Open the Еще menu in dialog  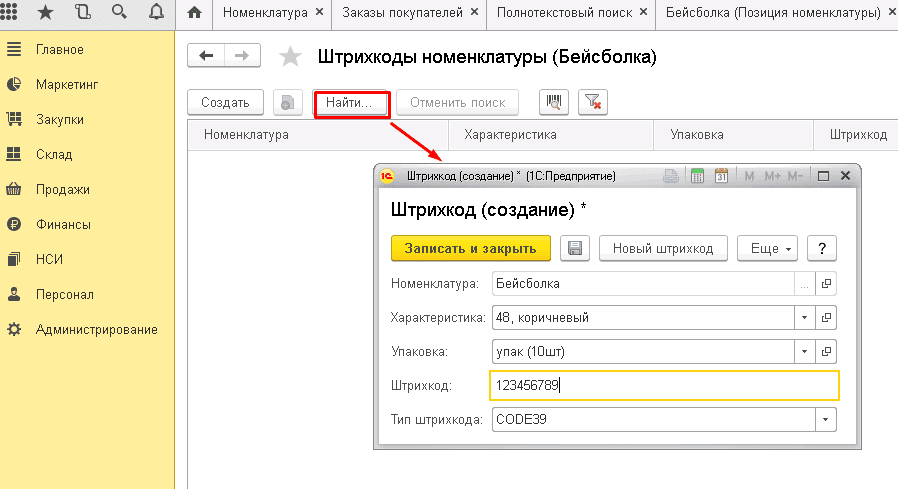coord(768,248)
